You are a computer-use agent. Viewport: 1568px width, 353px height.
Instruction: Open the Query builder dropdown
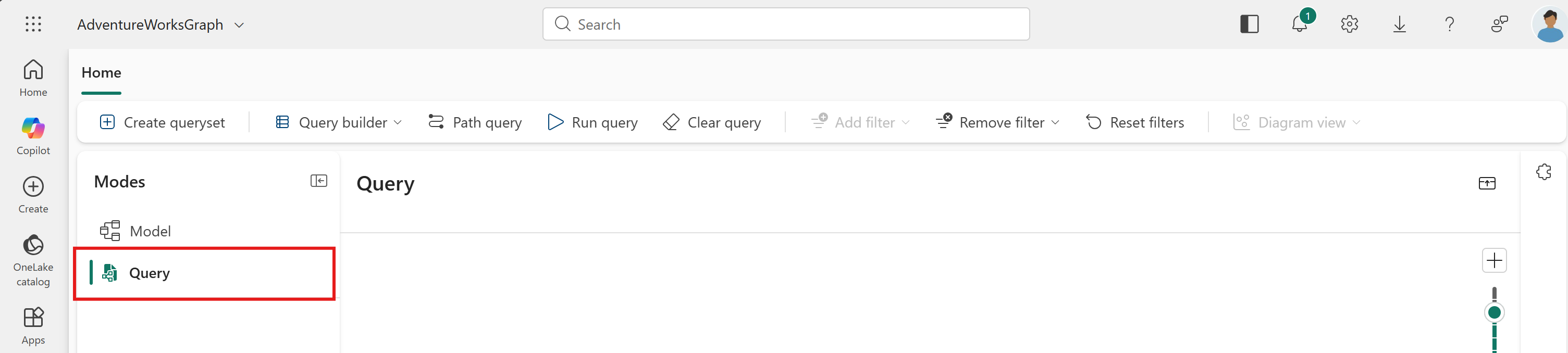pyautogui.click(x=338, y=122)
